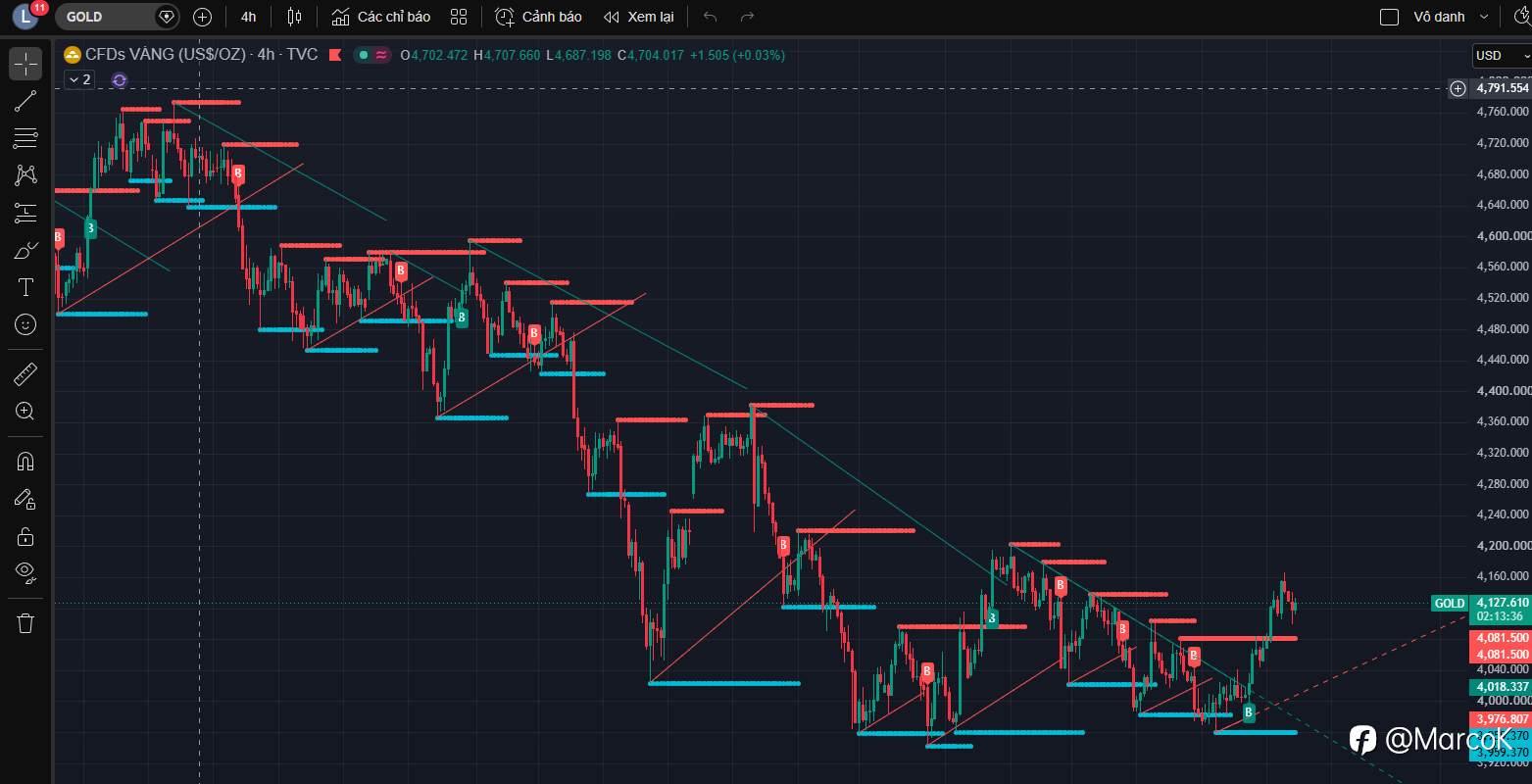Expand the Vô danh layout dropdown arrow

click(x=1483, y=17)
